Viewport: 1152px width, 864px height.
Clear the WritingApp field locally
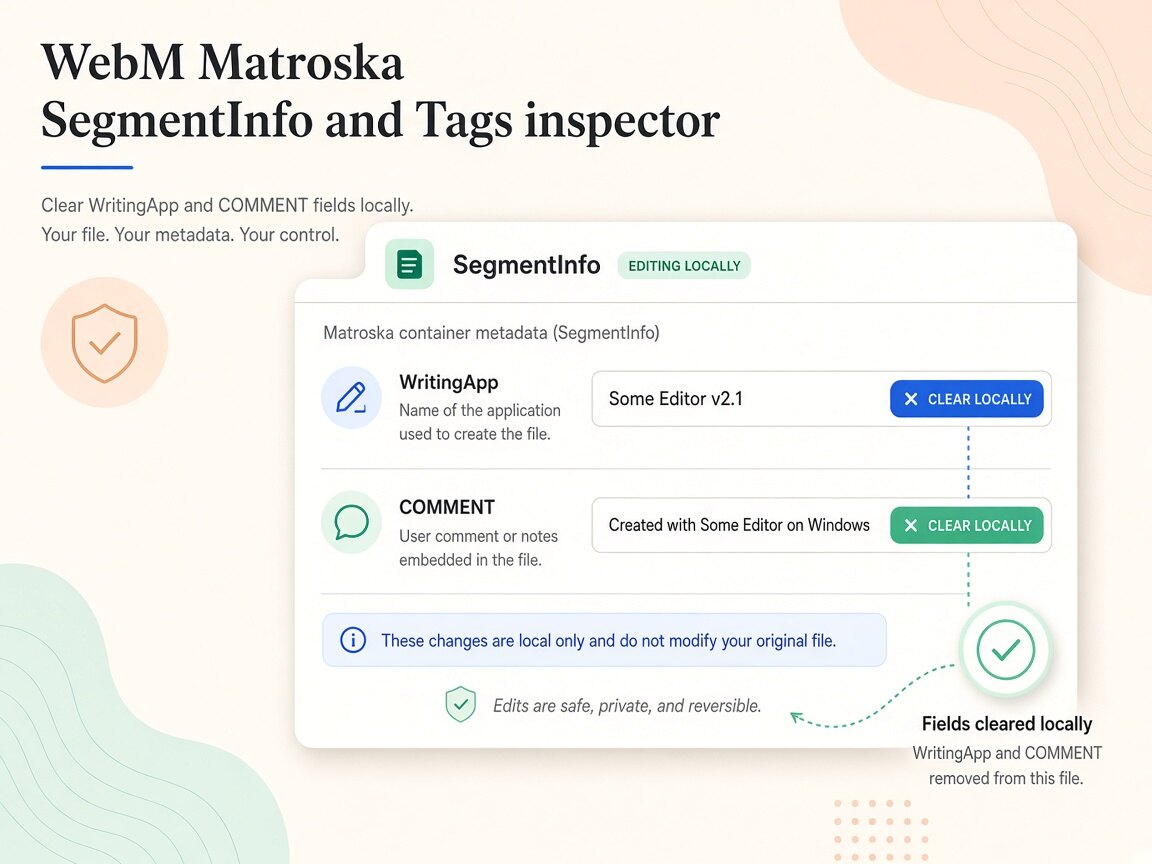pyautogui.click(x=967, y=399)
